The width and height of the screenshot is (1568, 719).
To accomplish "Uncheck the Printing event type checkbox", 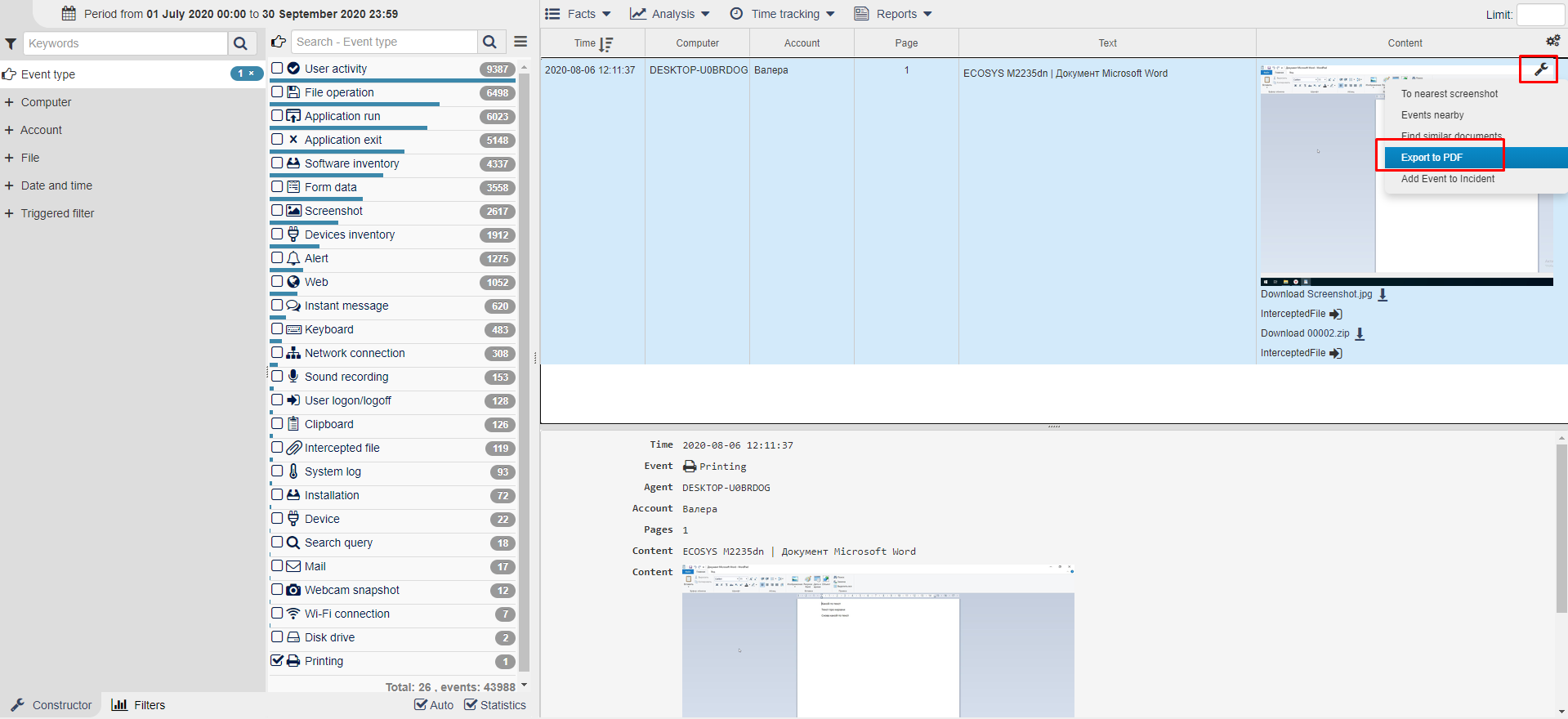I will point(278,660).
